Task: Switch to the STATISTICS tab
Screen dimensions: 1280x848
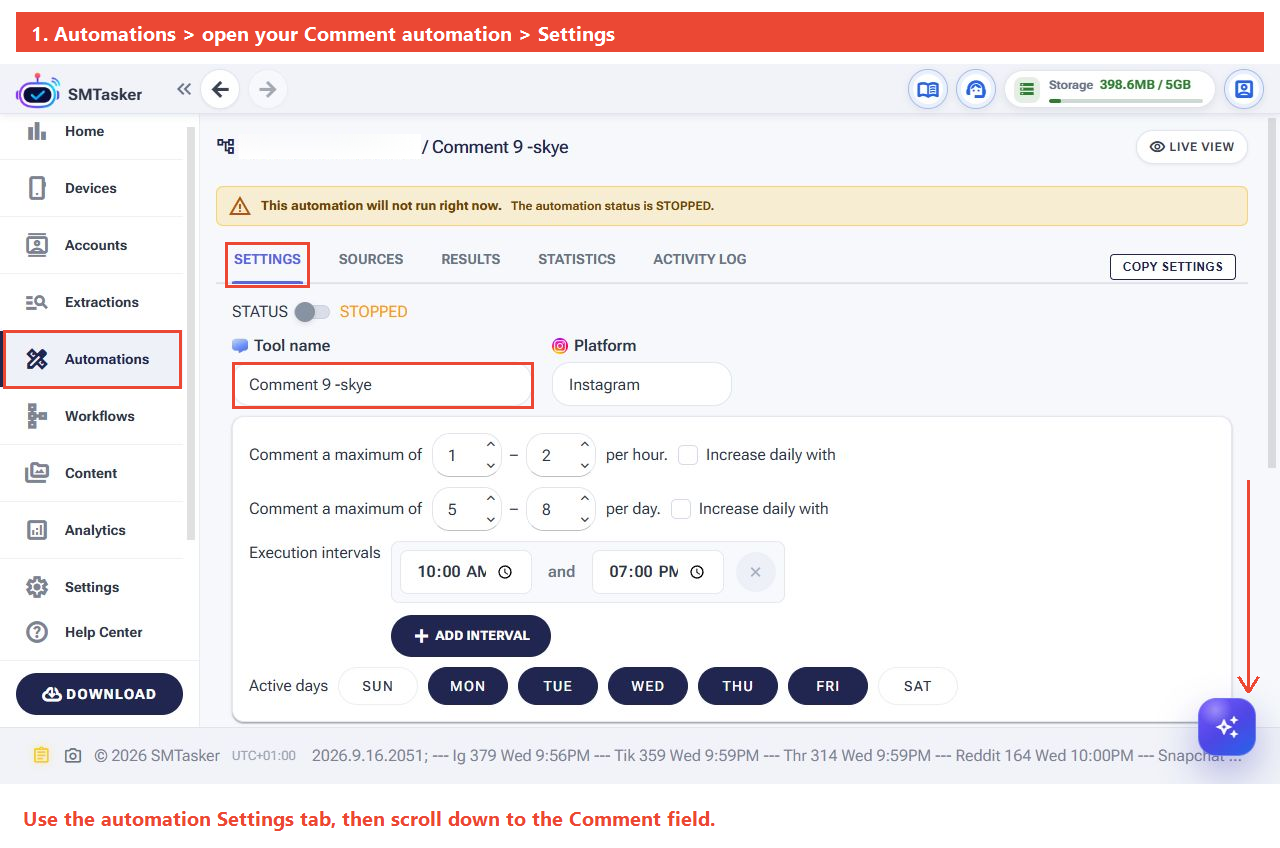Action: point(577,259)
